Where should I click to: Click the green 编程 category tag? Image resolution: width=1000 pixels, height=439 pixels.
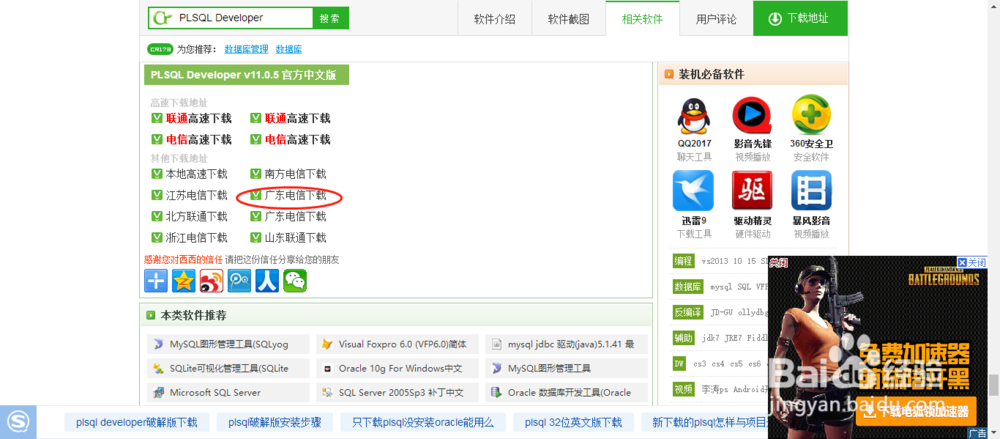click(684, 260)
